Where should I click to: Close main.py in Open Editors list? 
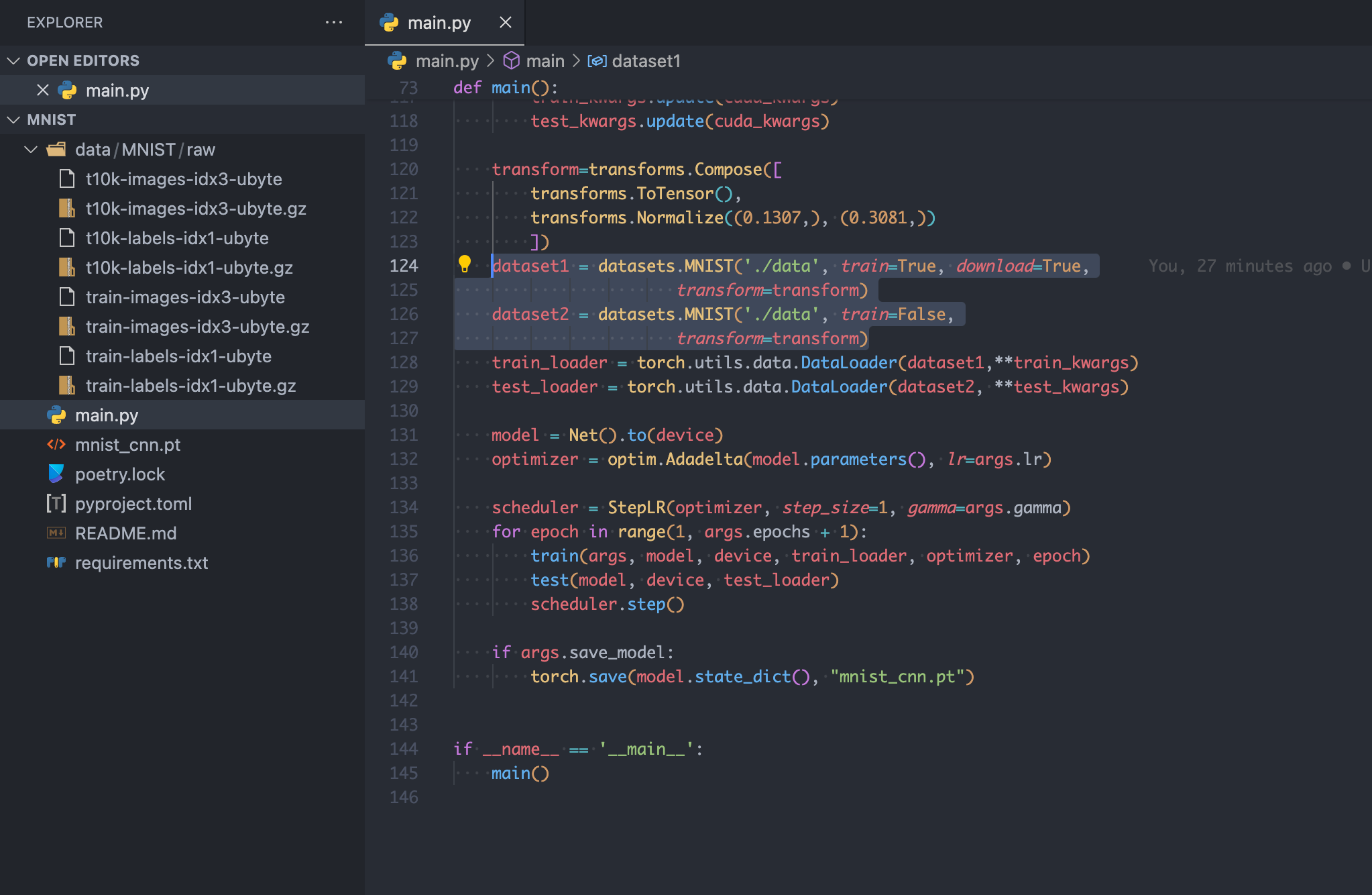tap(43, 90)
